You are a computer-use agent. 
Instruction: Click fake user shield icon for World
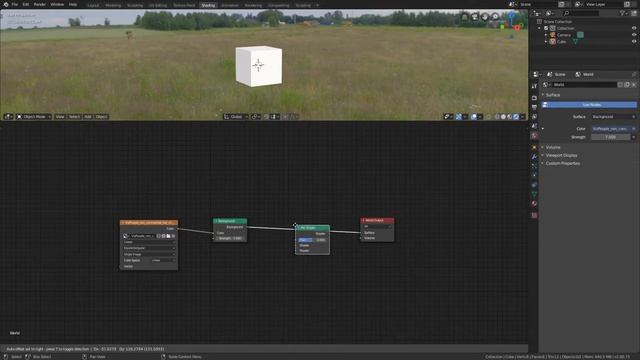(x=620, y=85)
